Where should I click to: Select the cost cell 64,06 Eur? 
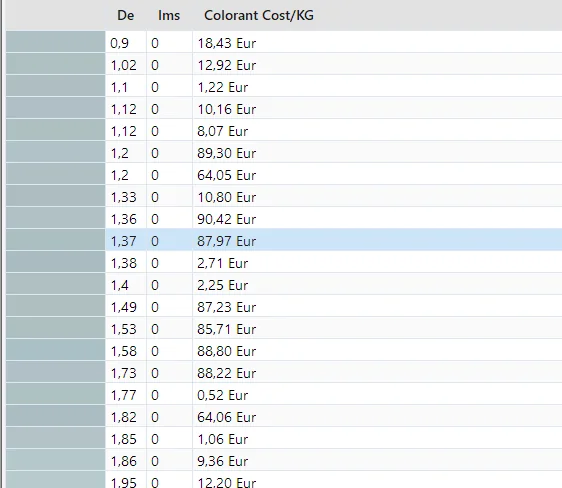[227, 417]
